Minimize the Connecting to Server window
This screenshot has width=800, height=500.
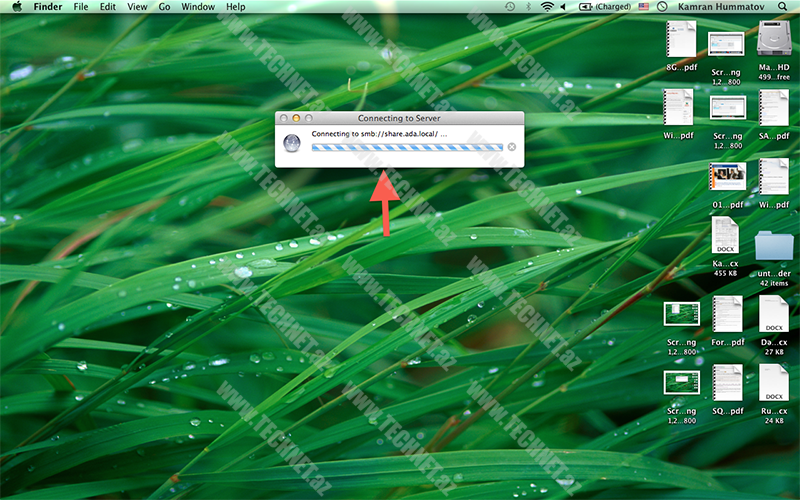click(x=296, y=118)
